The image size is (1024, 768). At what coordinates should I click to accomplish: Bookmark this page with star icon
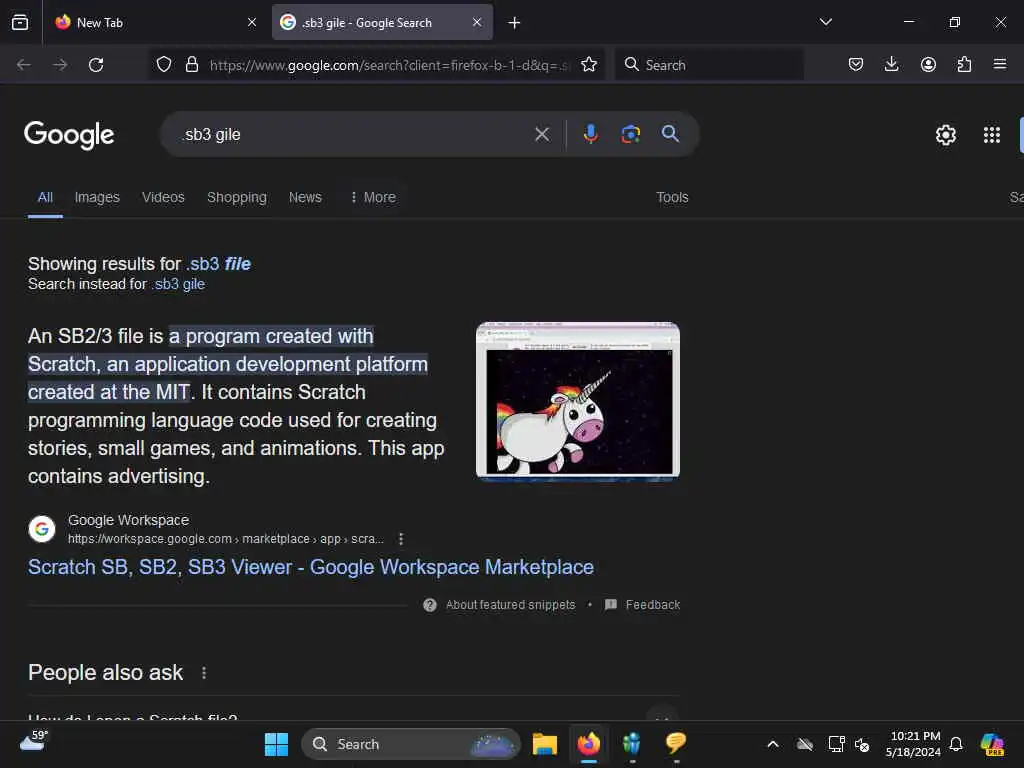point(589,64)
